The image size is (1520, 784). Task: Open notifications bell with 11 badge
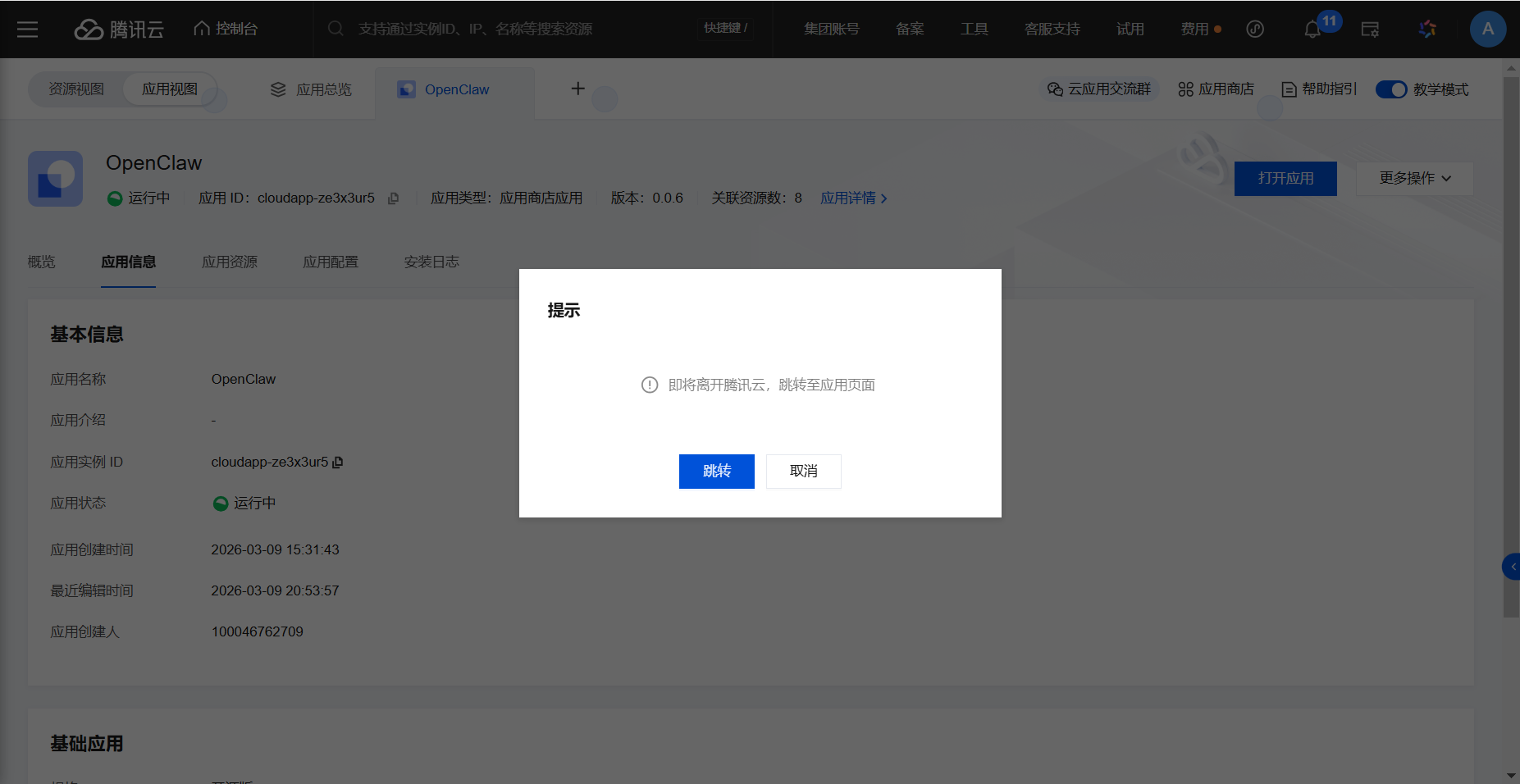click(x=1312, y=30)
